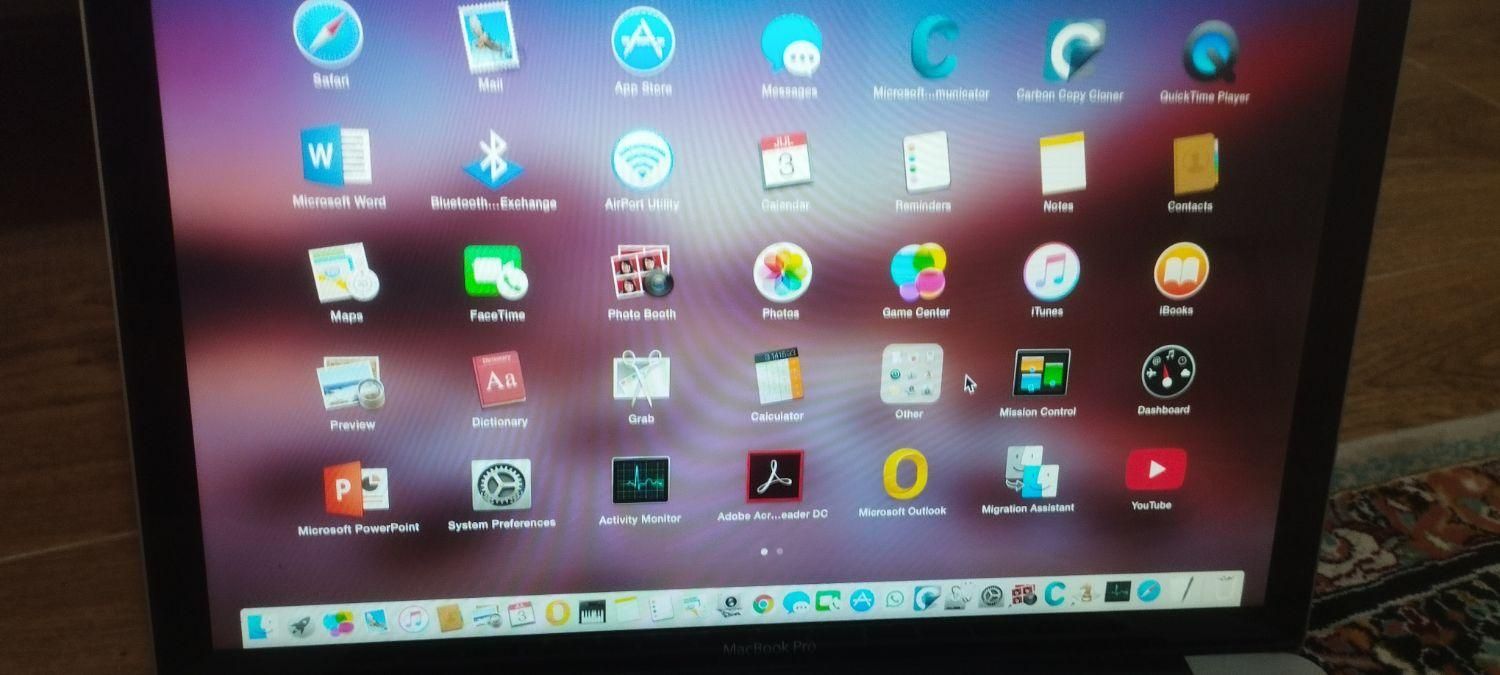Open AirPort Utility

click(x=641, y=161)
